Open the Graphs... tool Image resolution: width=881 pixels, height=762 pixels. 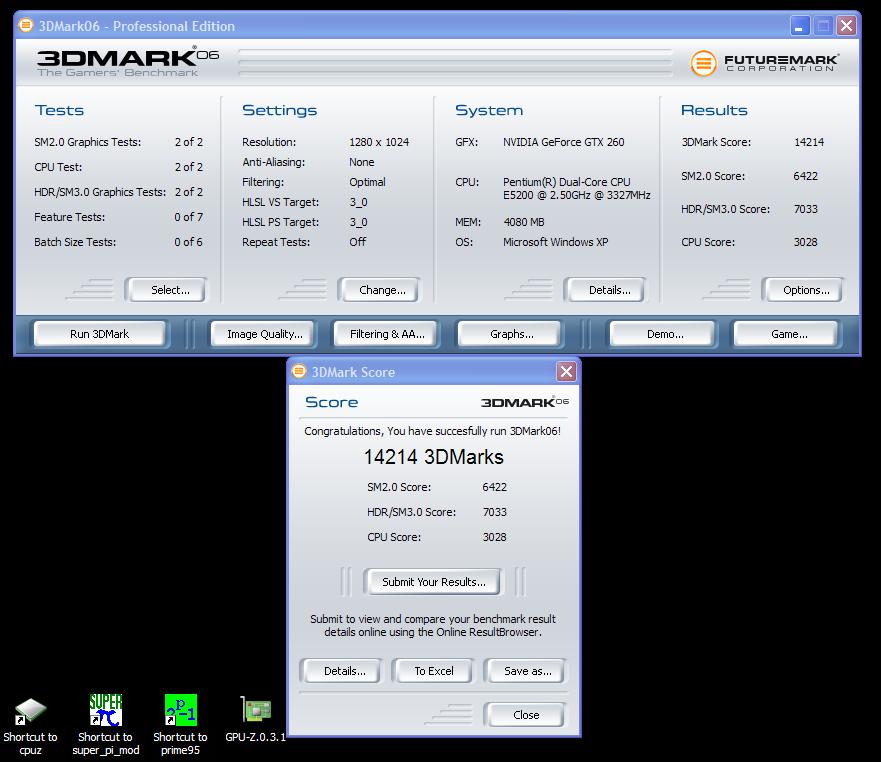[x=512, y=334]
